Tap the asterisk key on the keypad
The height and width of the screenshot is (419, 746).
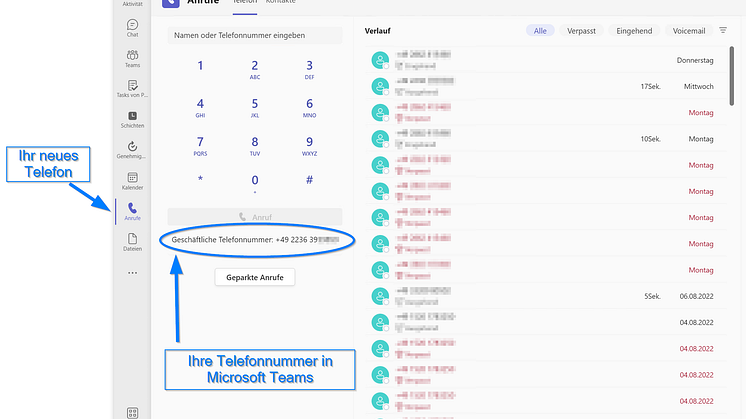coord(200,180)
